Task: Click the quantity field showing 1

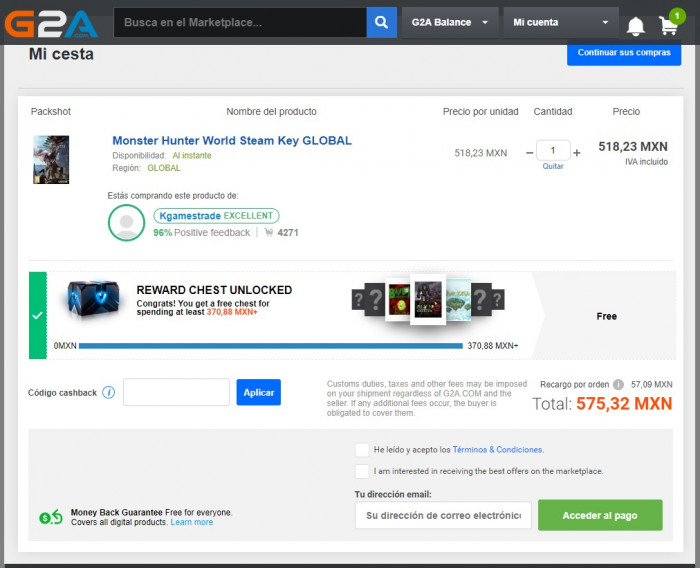Action: [553, 150]
